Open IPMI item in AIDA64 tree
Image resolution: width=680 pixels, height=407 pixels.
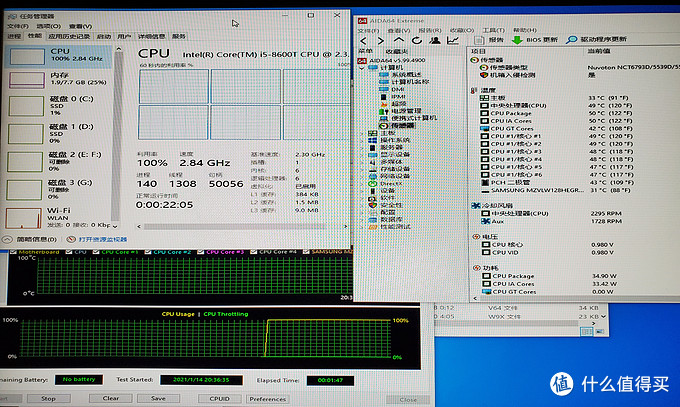coord(393,96)
